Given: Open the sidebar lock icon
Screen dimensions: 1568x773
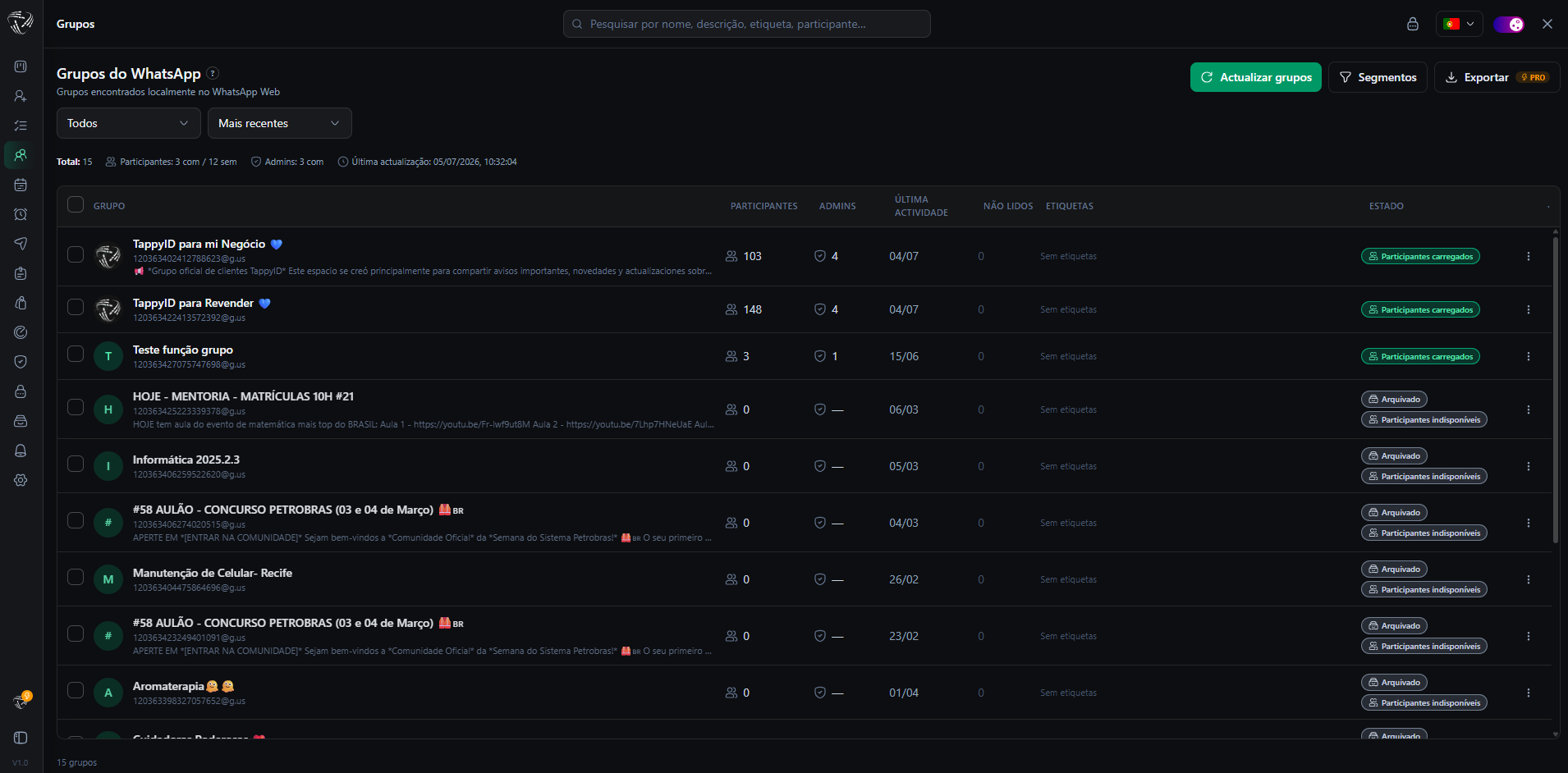Looking at the screenshot, I should tap(21, 391).
